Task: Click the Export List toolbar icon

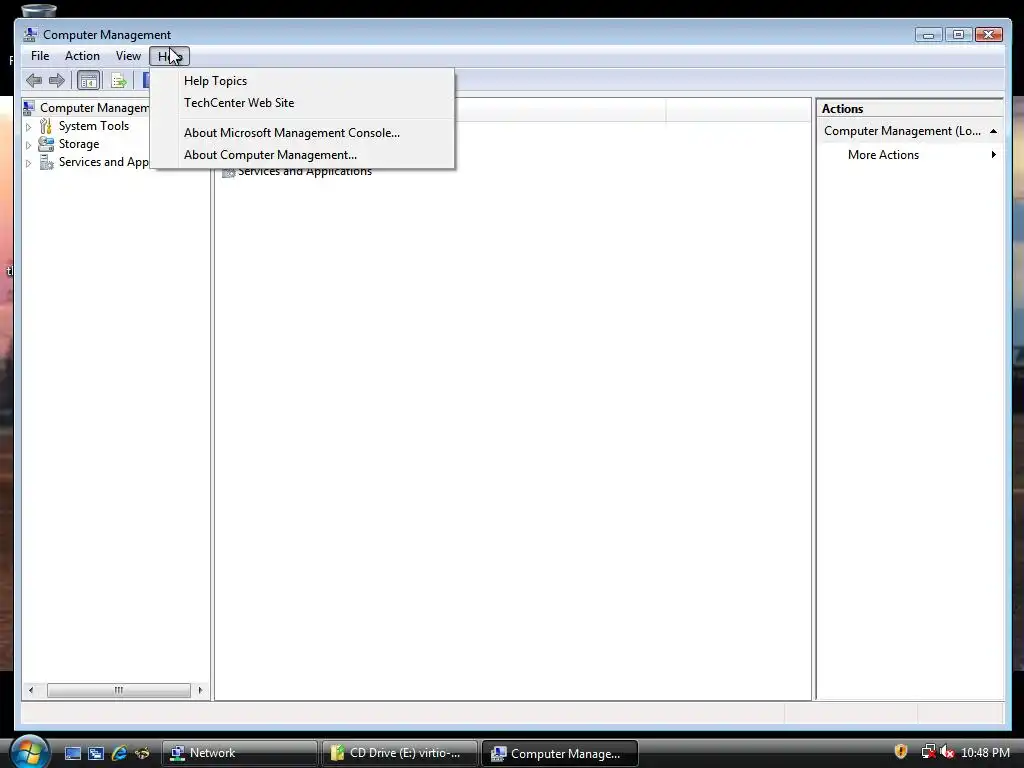Action: (x=119, y=80)
